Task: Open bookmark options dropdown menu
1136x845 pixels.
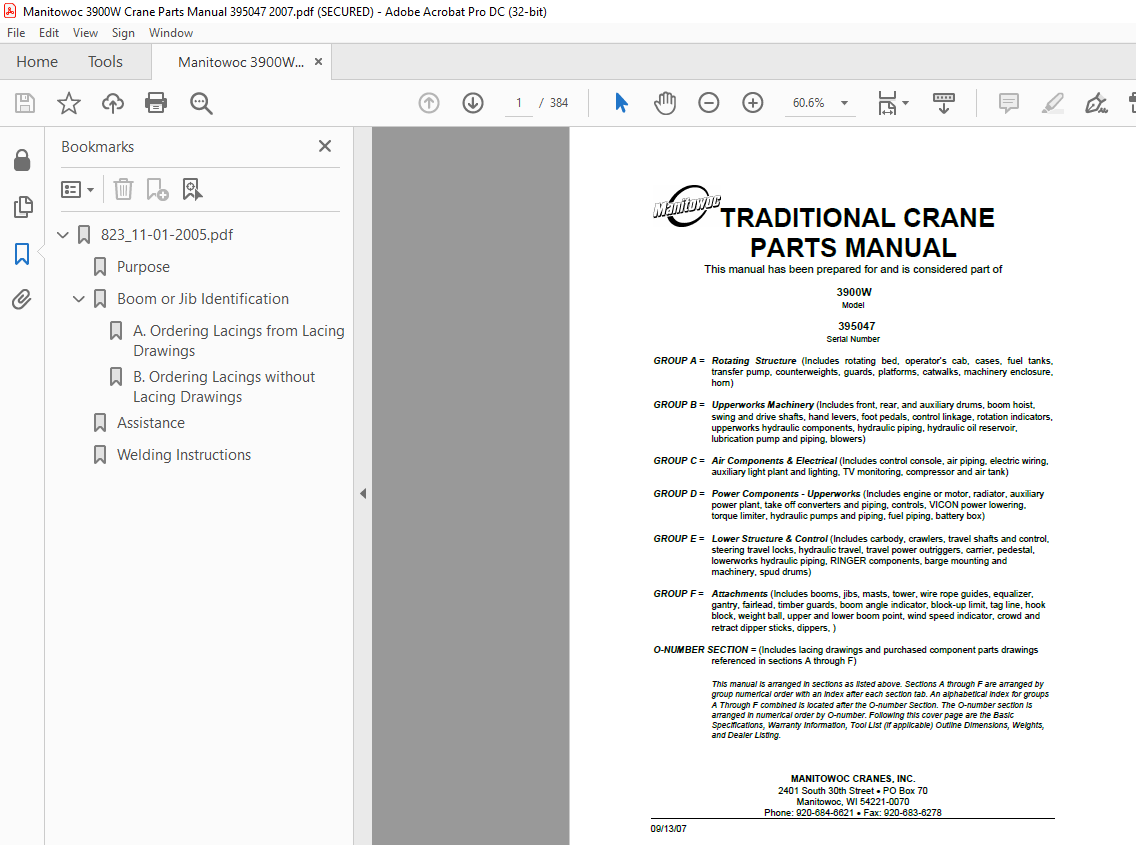Action: click(78, 189)
